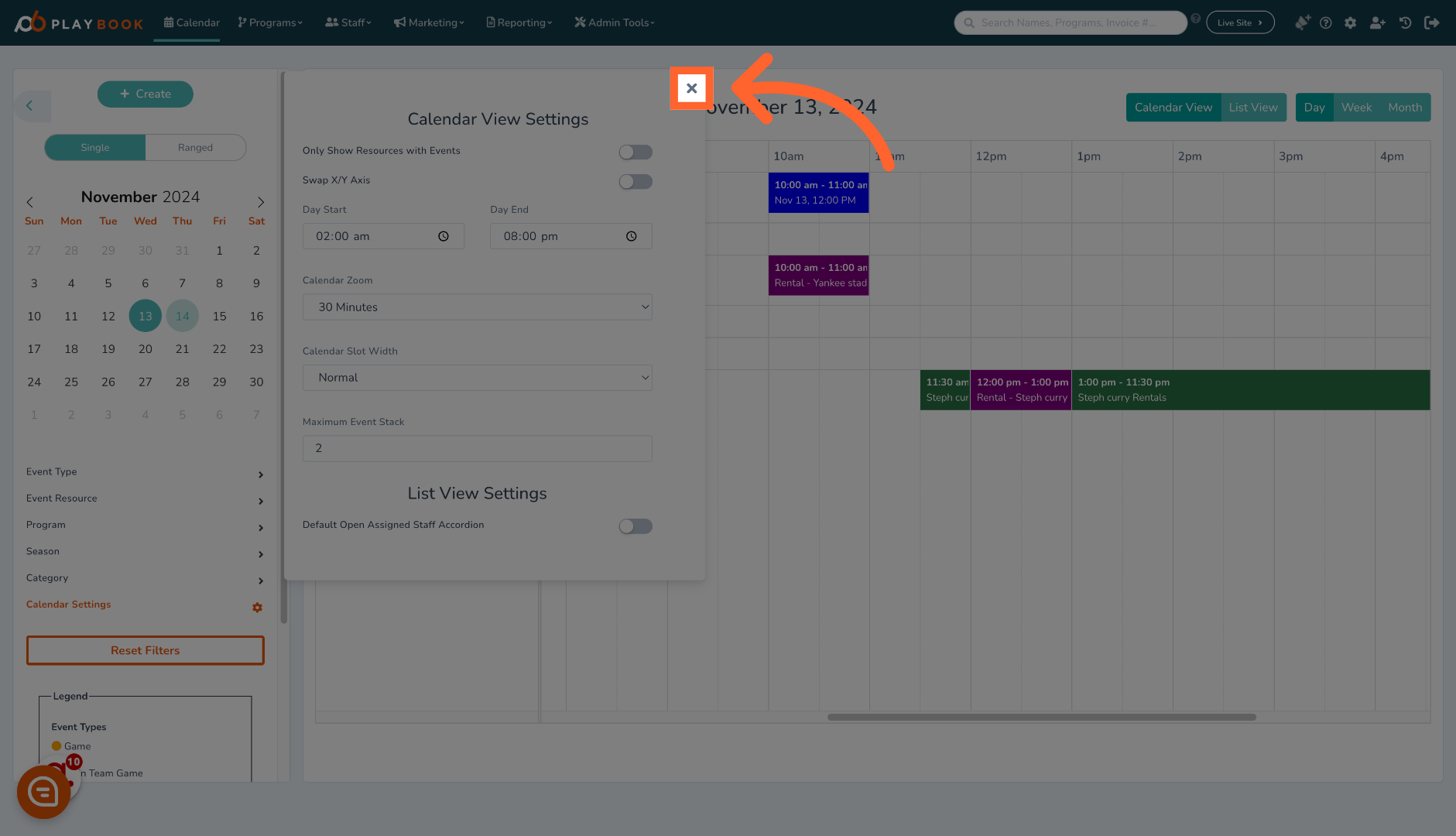Click the sparkle AI icon in header

tap(1302, 23)
